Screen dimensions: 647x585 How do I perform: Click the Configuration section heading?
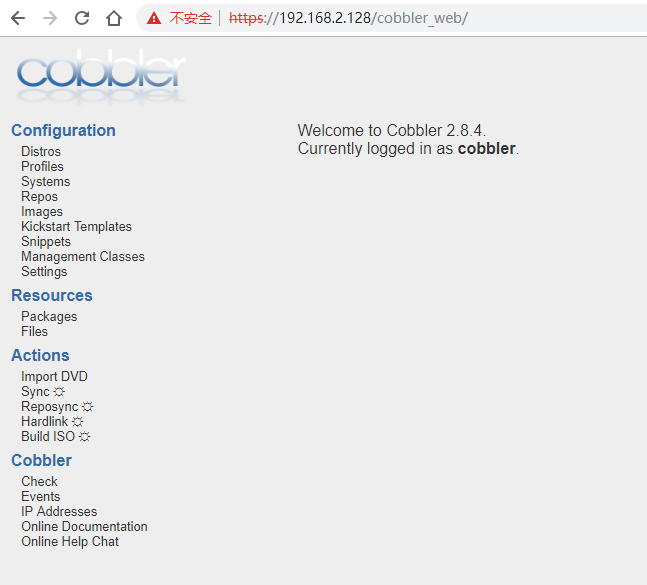click(x=64, y=130)
